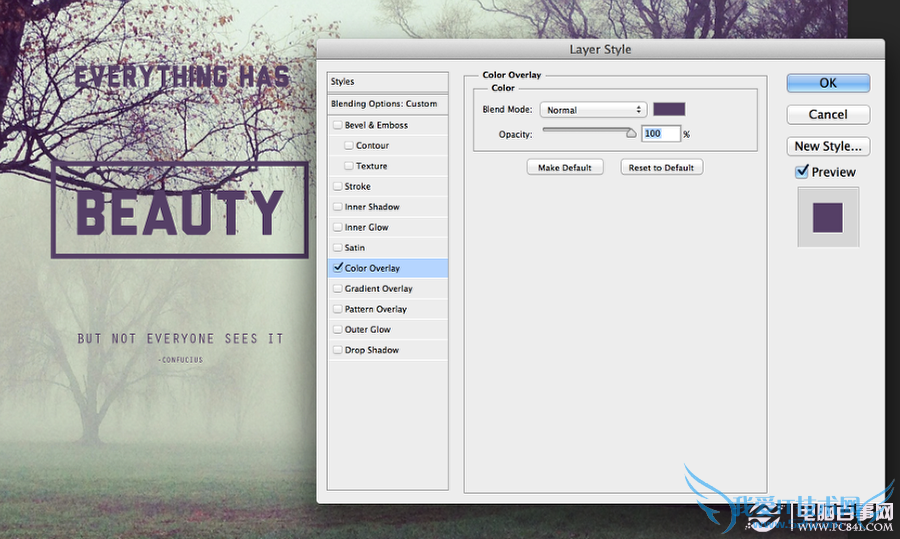Image resolution: width=900 pixels, height=539 pixels.
Task: Click the Cancel button
Action: point(828,114)
